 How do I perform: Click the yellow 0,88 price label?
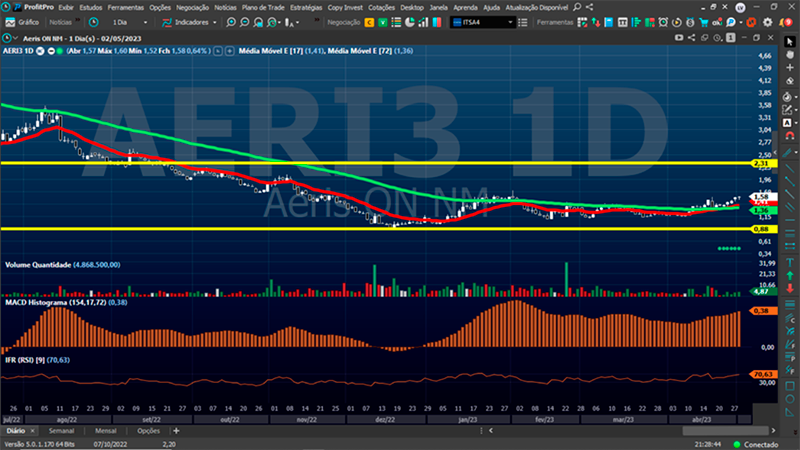(763, 229)
